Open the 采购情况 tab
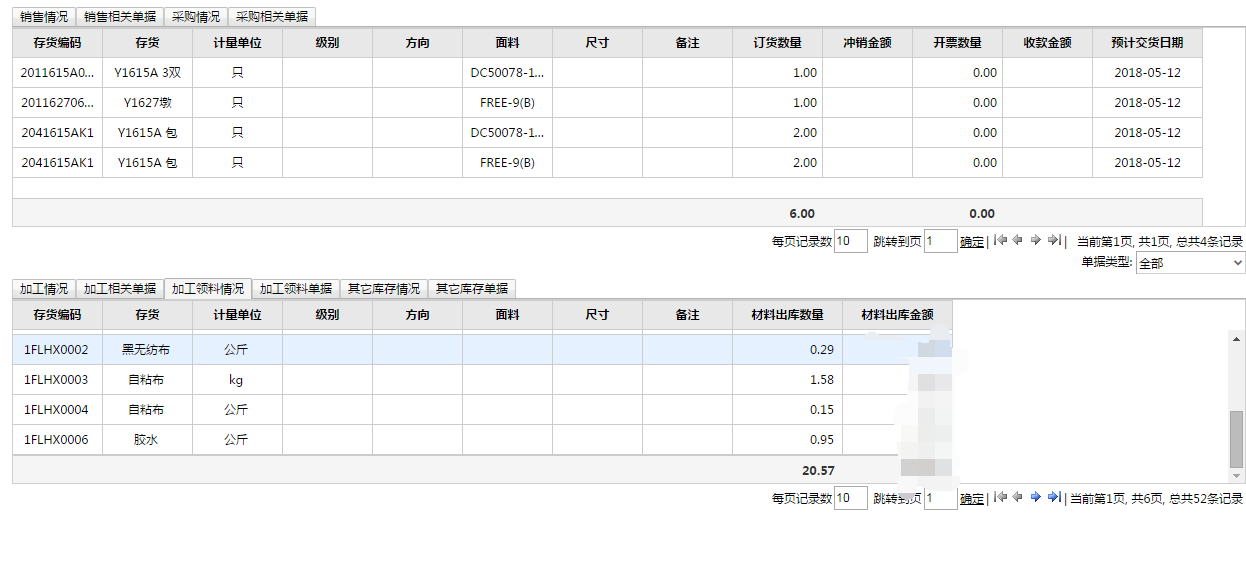 (x=195, y=17)
